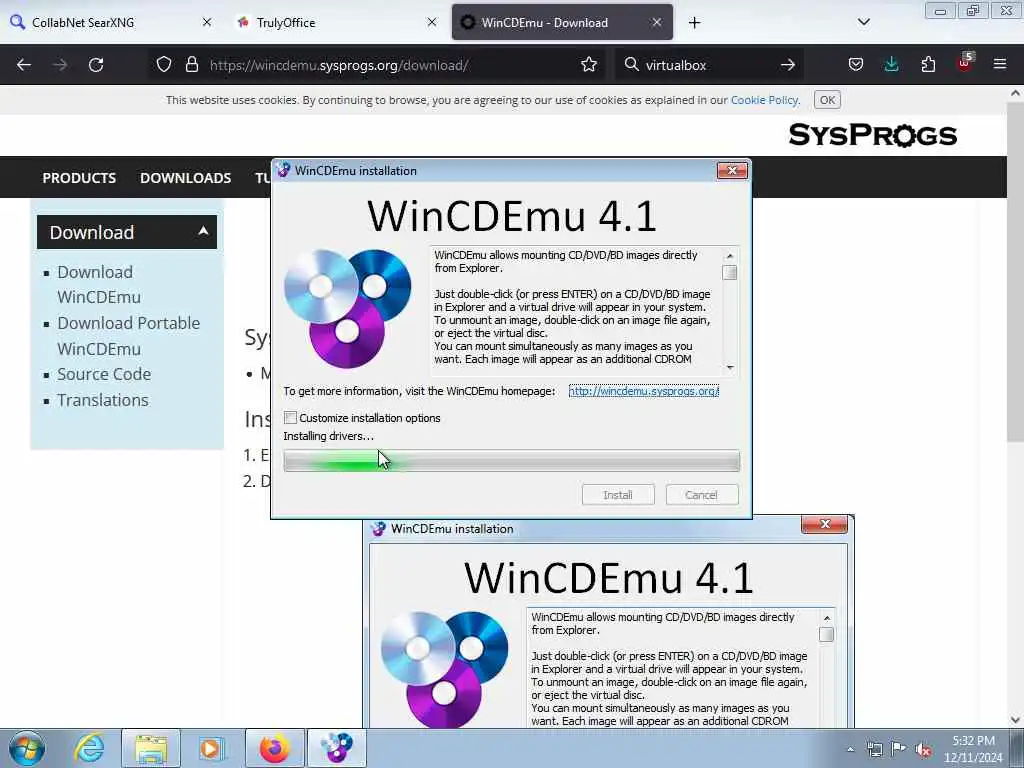1024x768 pixels.
Task: Switch to Firefox in the taskbar
Action: (x=274, y=748)
